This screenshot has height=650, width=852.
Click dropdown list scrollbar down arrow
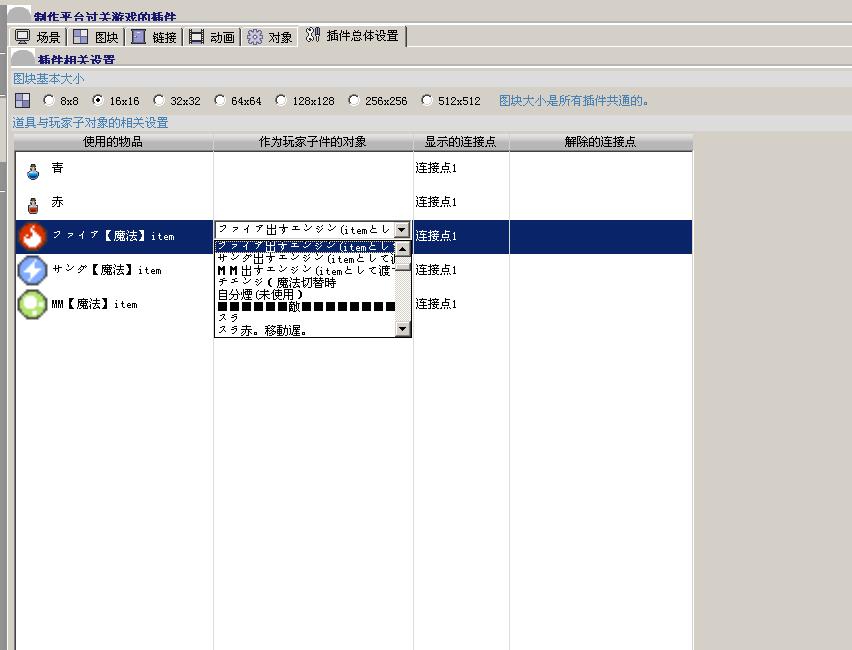[x=402, y=329]
